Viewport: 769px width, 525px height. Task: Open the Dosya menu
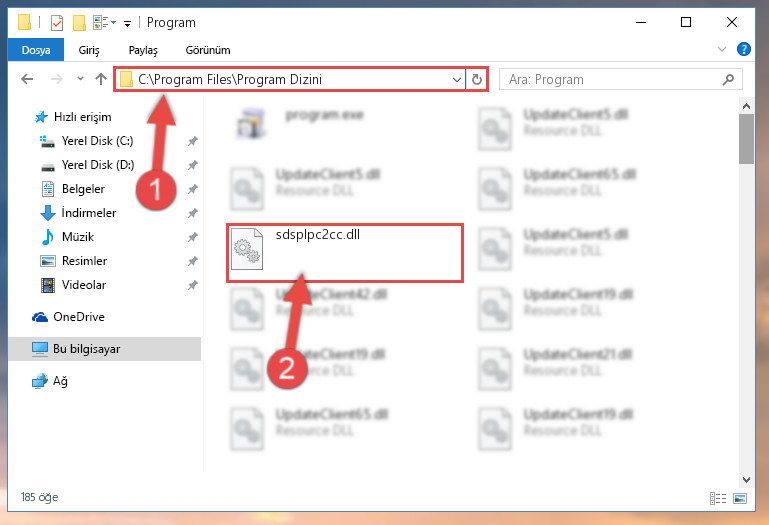pos(36,50)
